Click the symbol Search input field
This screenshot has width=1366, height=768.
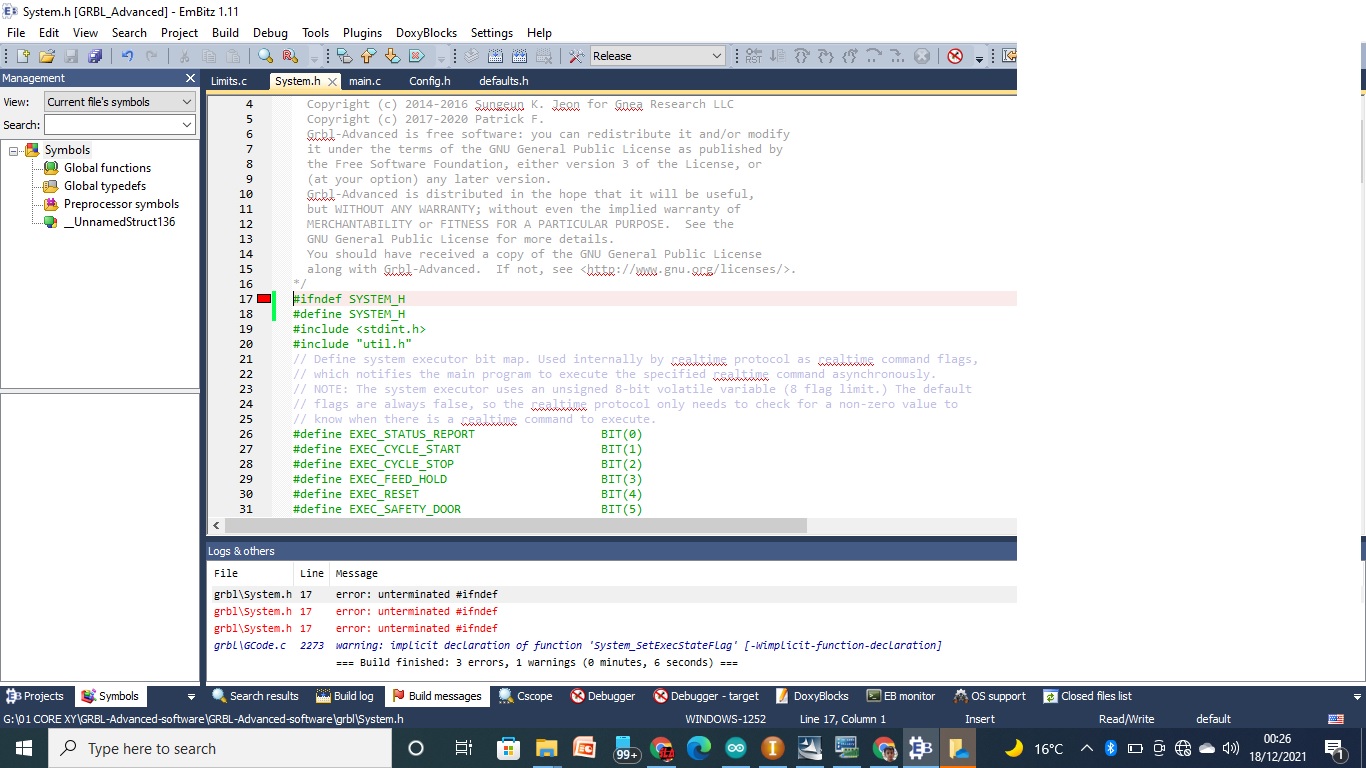(111, 125)
